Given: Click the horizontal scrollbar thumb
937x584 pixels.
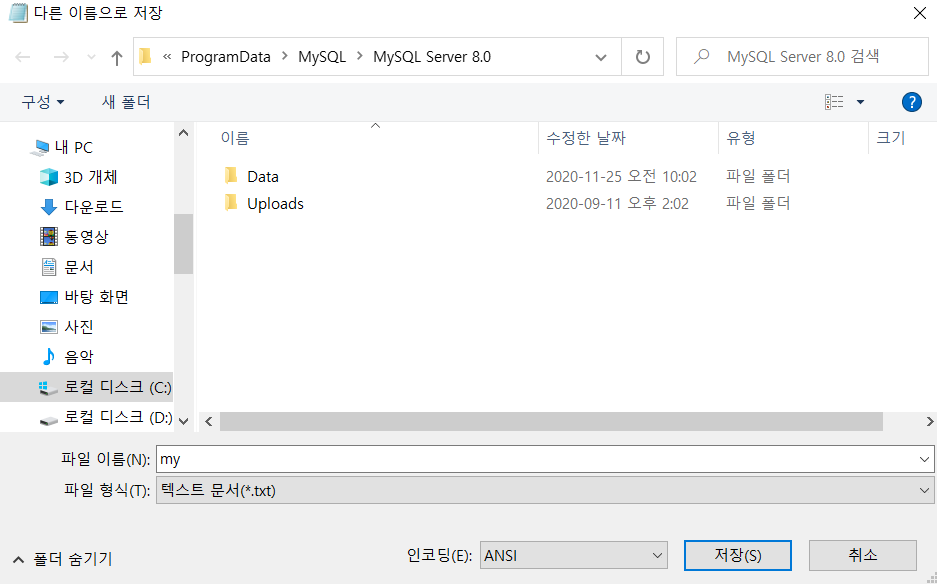Looking at the screenshot, I should click(551, 421).
